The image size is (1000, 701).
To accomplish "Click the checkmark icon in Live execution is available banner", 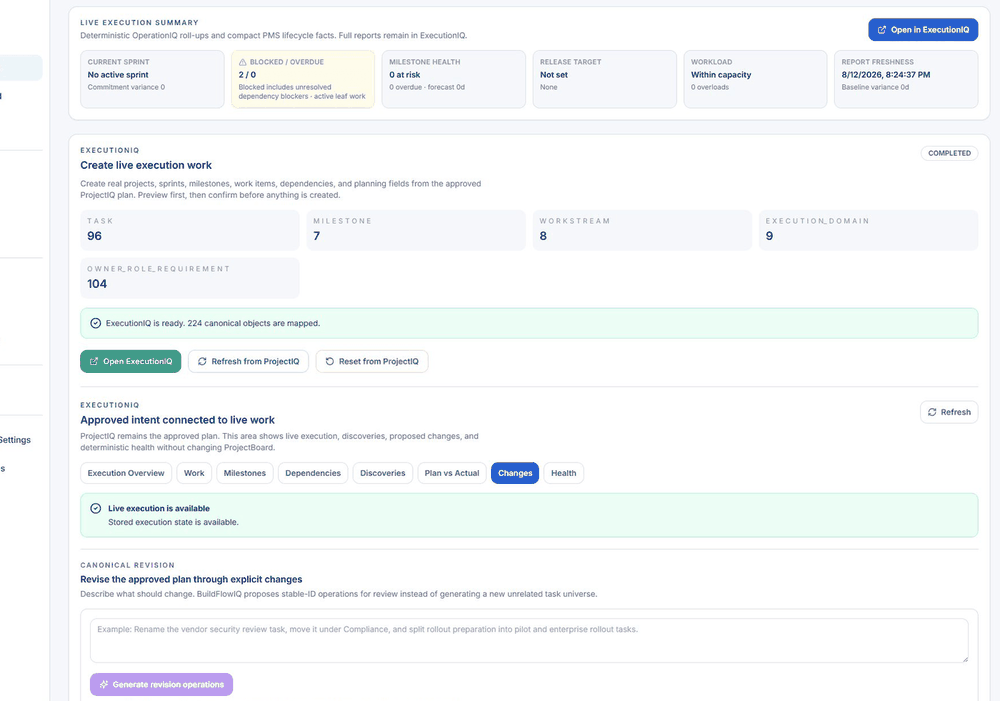I will pyautogui.click(x=96, y=508).
